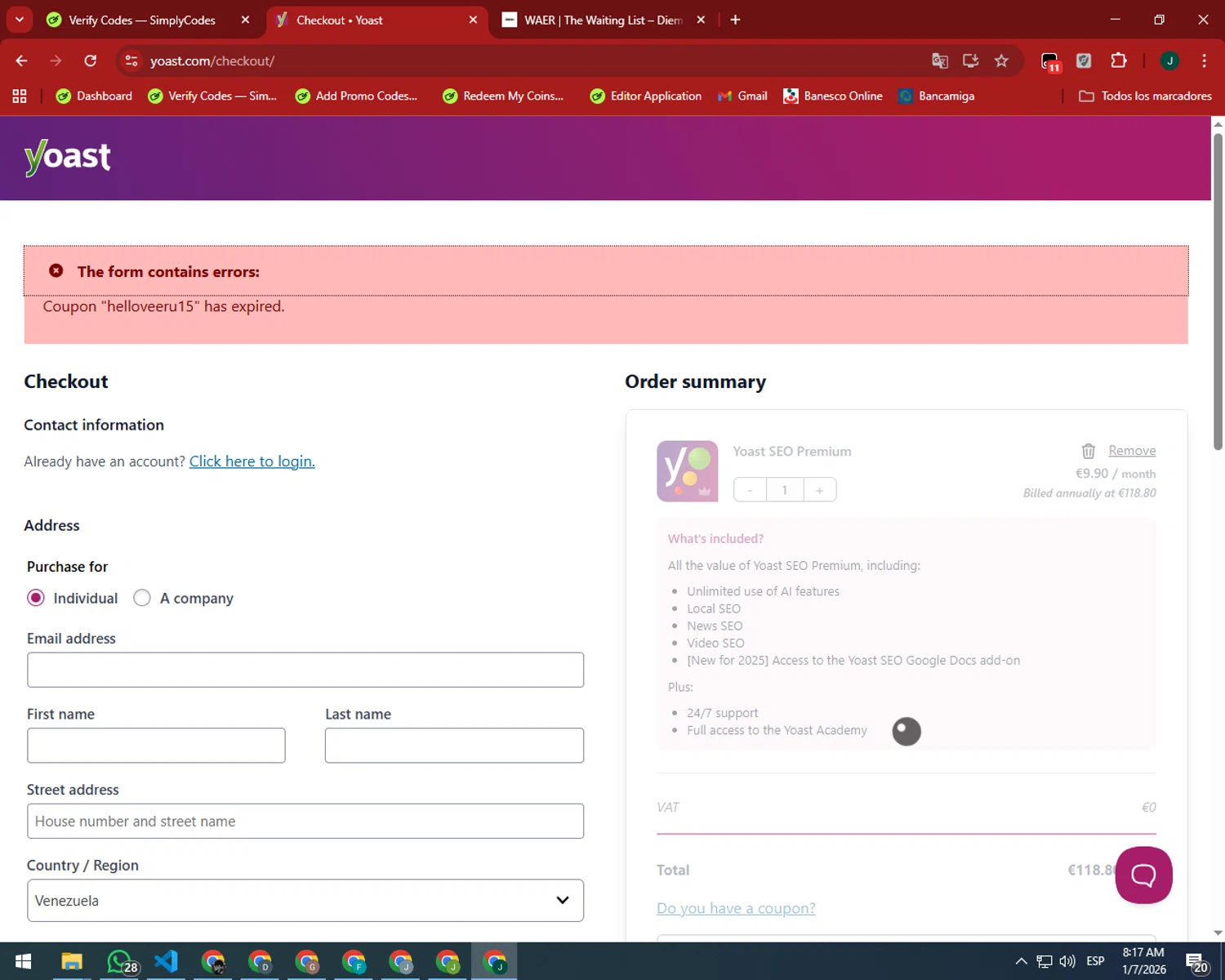The width and height of the screenshot is (1225, 980).
Task: Open the chat support bubble
Action: point(1143,875)
